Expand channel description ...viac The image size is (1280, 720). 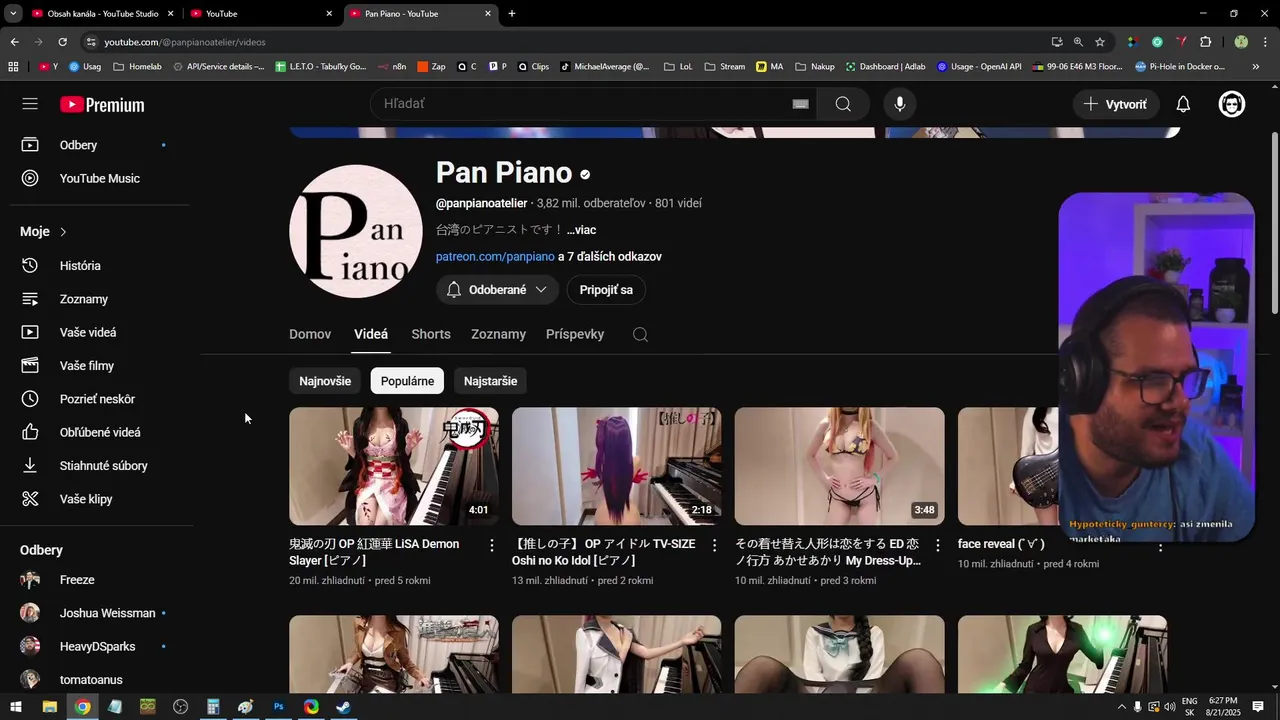point(581,230)
